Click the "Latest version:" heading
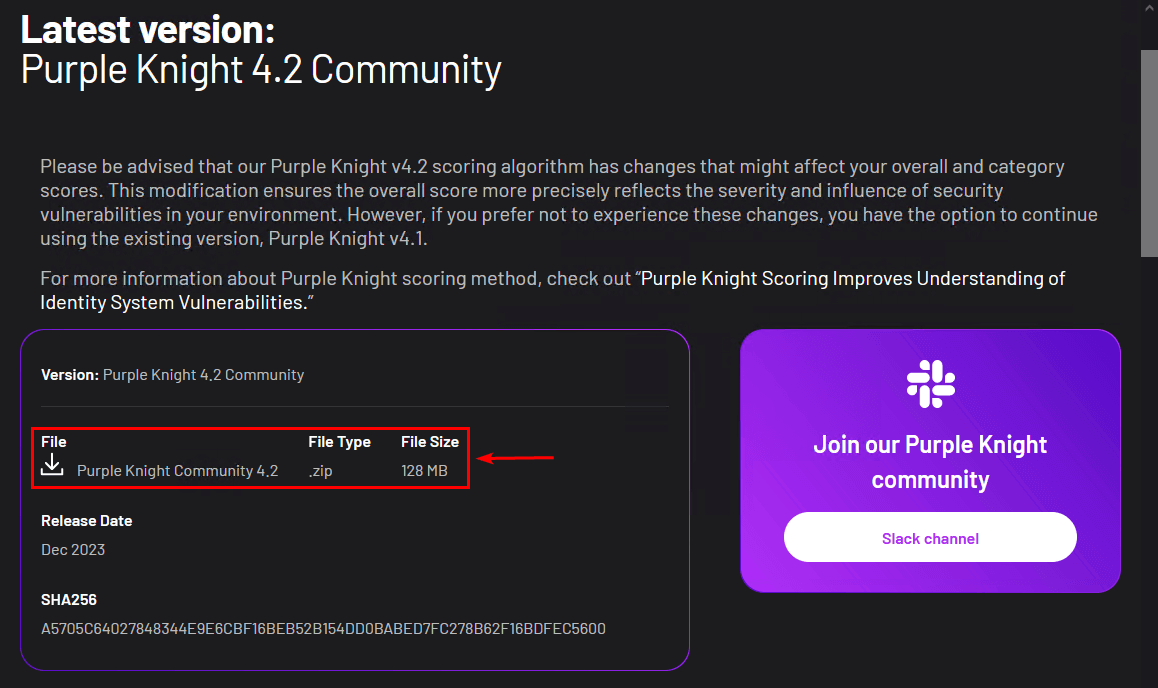The height and width of the screenshot is (688, 1158). tap(147, 29)
